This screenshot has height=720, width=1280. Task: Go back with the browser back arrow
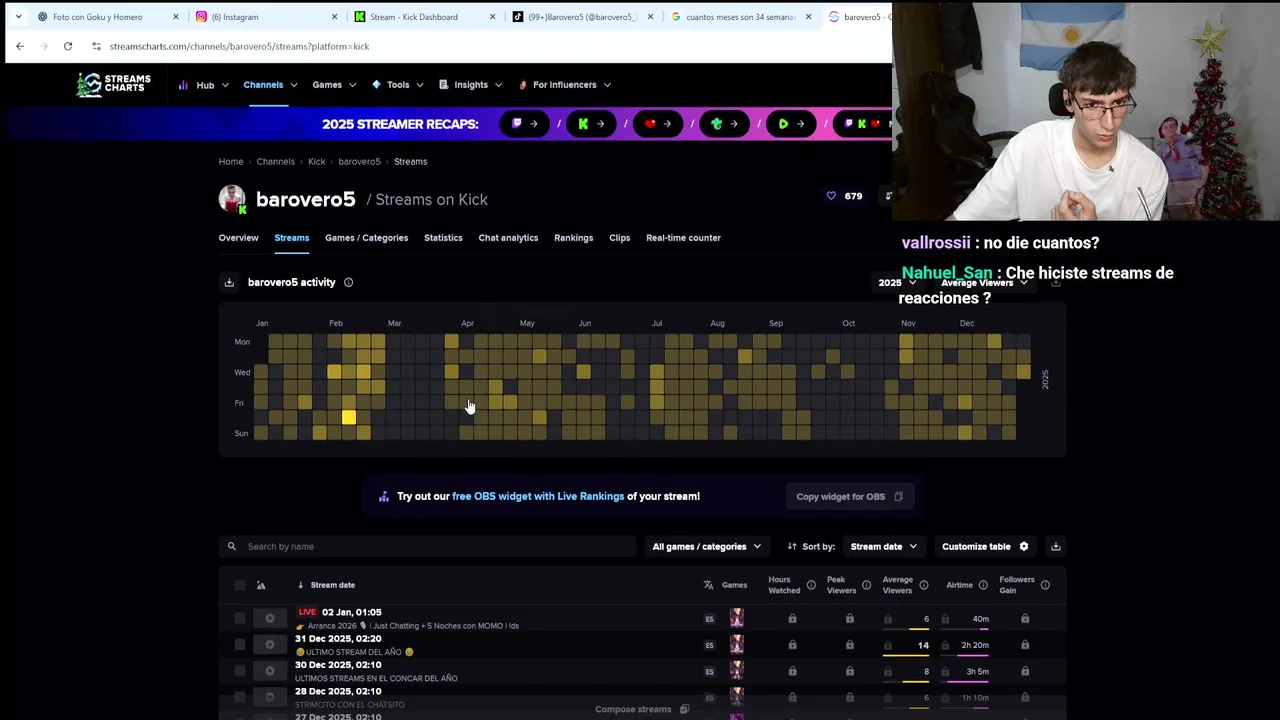pyautogui.click(x=20, y=46)
